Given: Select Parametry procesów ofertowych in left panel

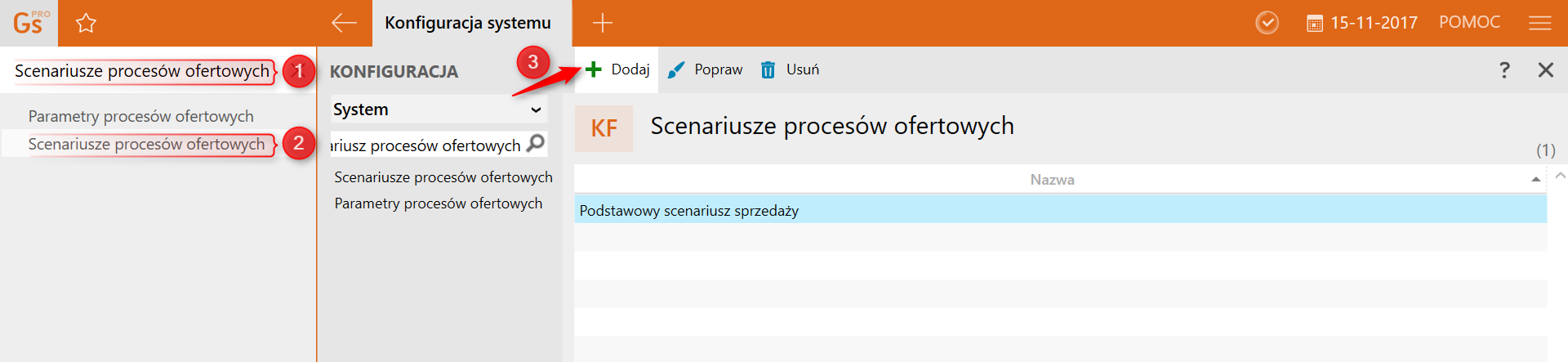Looking at the screenshot, I should click(140, 116).
